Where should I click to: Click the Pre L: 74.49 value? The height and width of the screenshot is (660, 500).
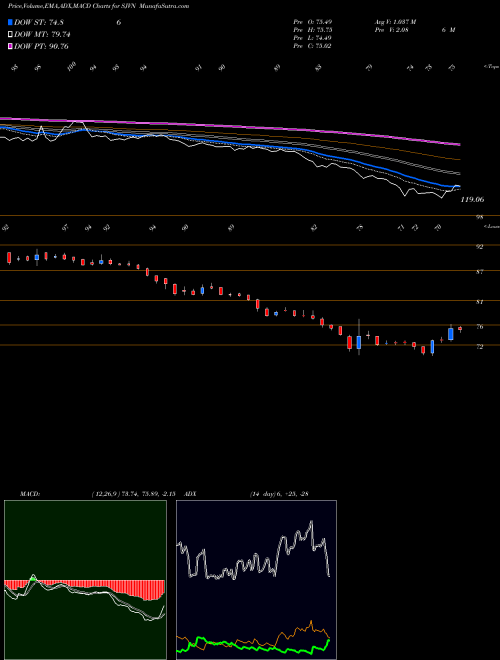click(313, 38)
